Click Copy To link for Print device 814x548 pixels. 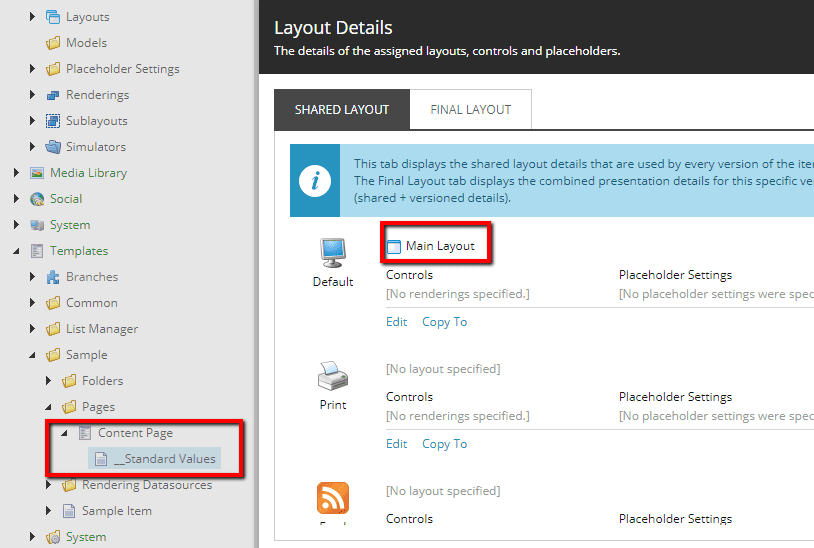pos(444,444)
